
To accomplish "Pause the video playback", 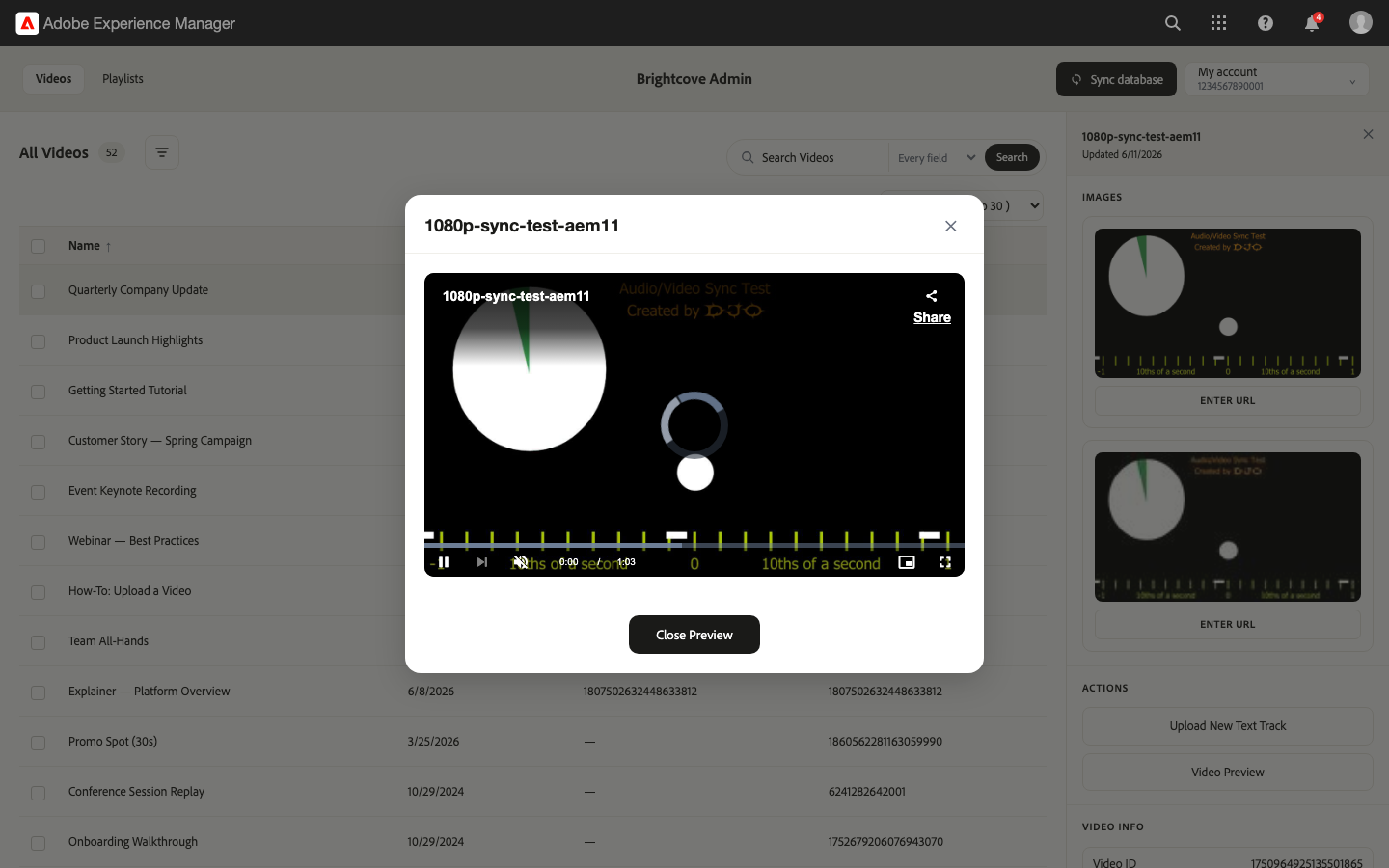I will click(x=444, y=562).
